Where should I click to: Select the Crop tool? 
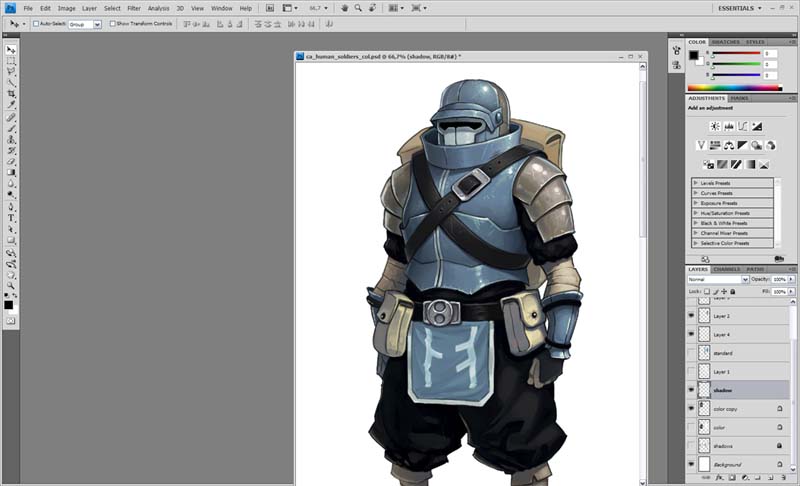(x=11, y=94)
